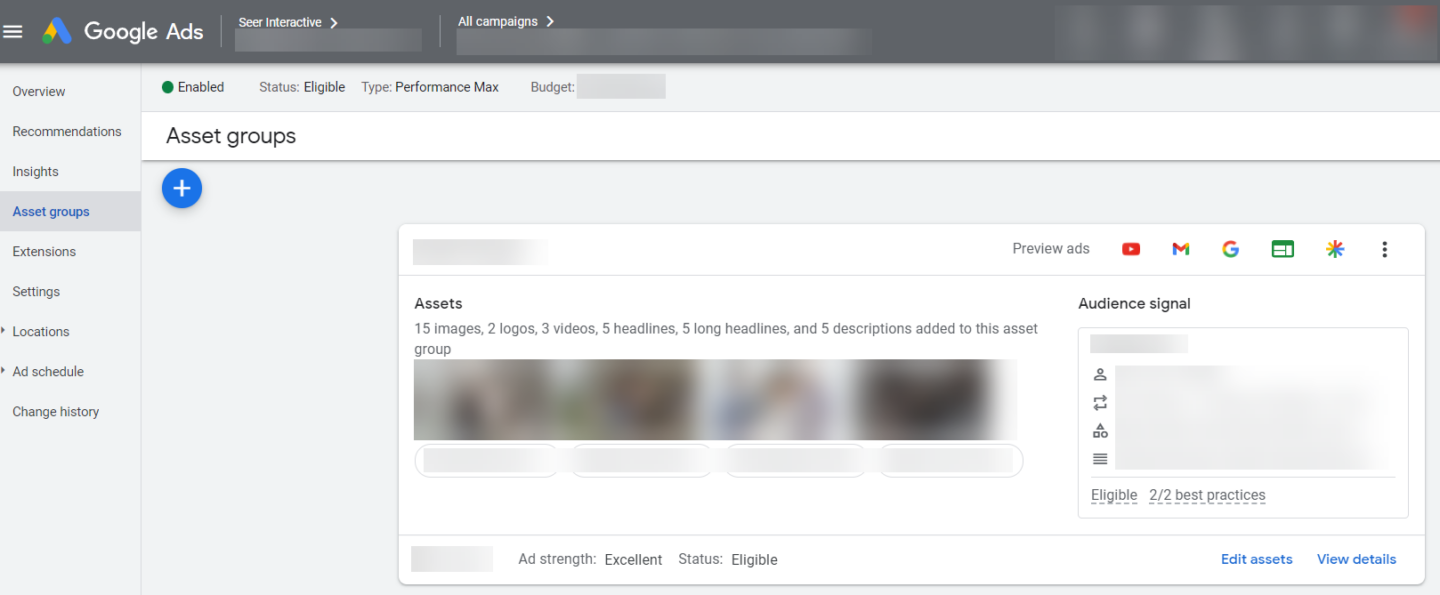
Task: Open Recommendations in sidebar
Action: (x=67, y=131)
